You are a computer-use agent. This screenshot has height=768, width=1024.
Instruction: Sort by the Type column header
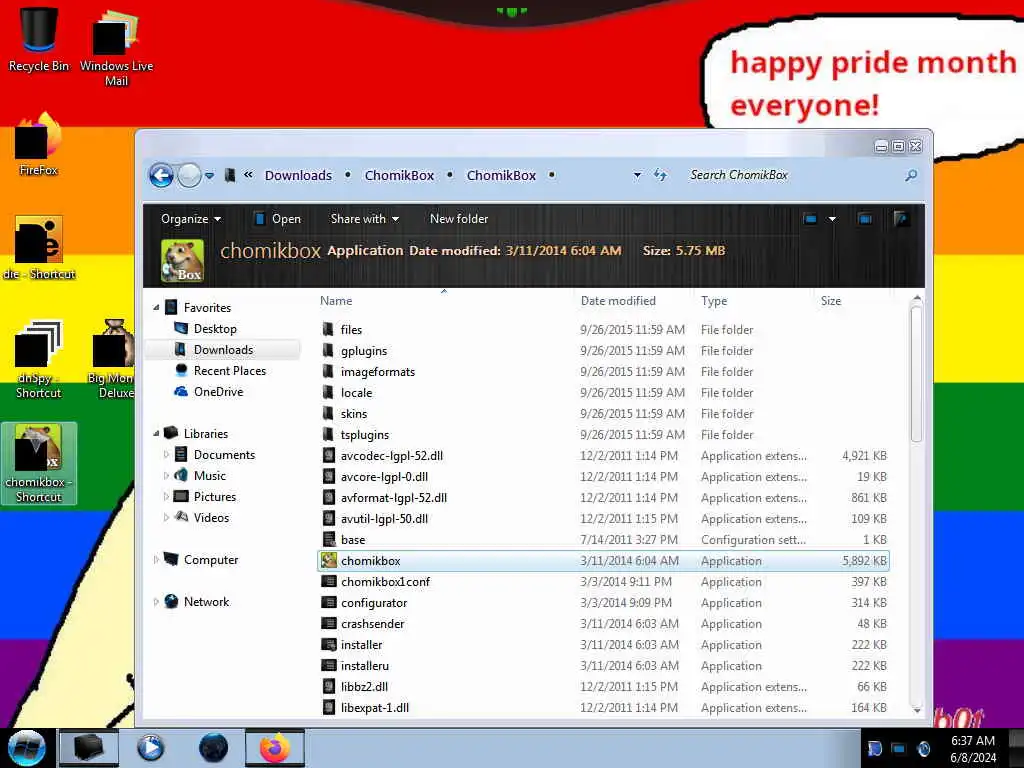pos(714,300)
